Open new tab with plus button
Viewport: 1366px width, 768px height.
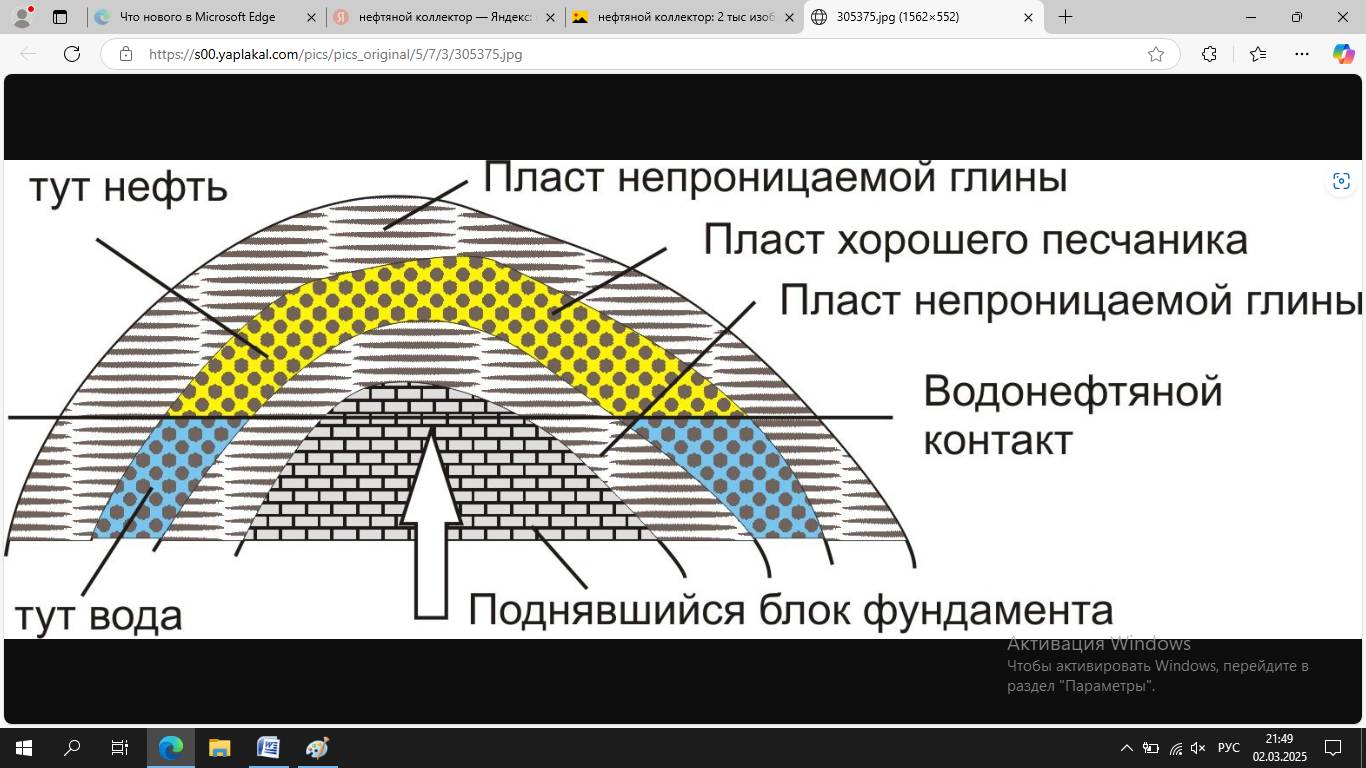(x=1065, y=17)
